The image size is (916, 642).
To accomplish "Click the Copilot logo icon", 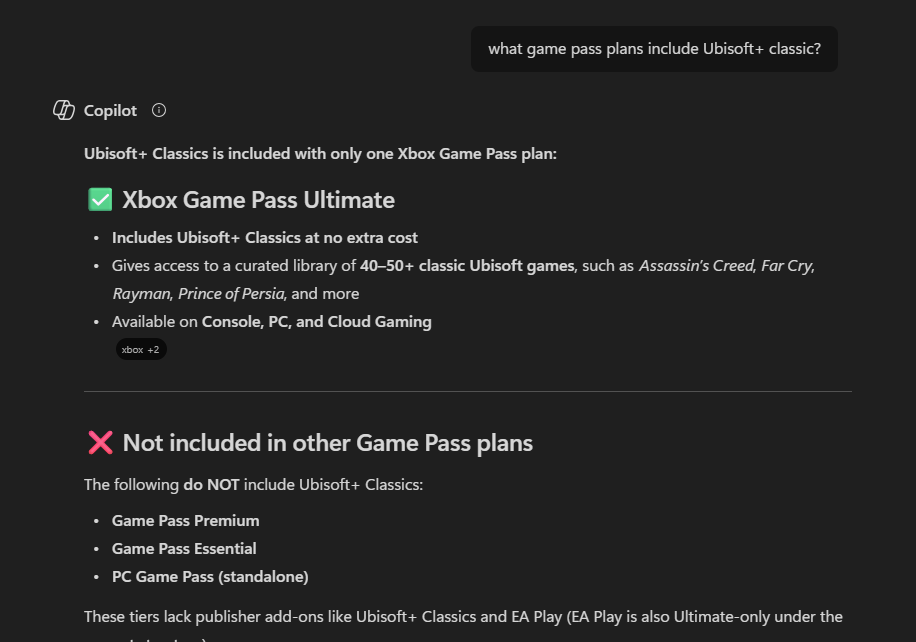I will [64, 110].
